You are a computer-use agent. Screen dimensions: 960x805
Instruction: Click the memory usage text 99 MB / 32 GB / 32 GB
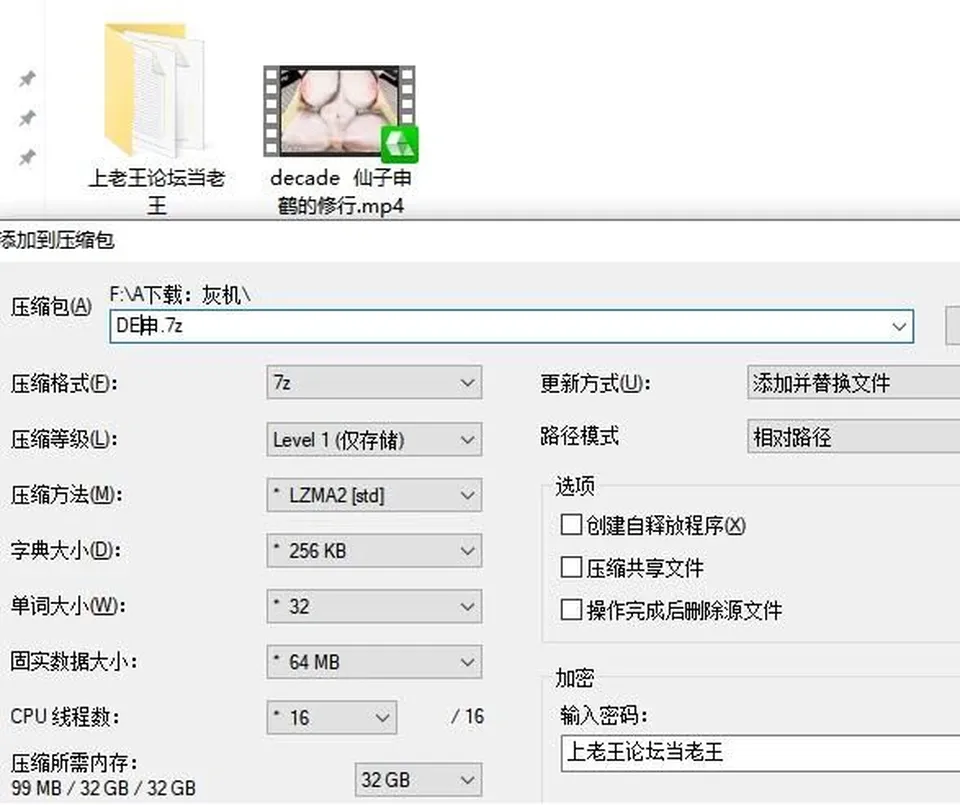(x=103, y=788)
